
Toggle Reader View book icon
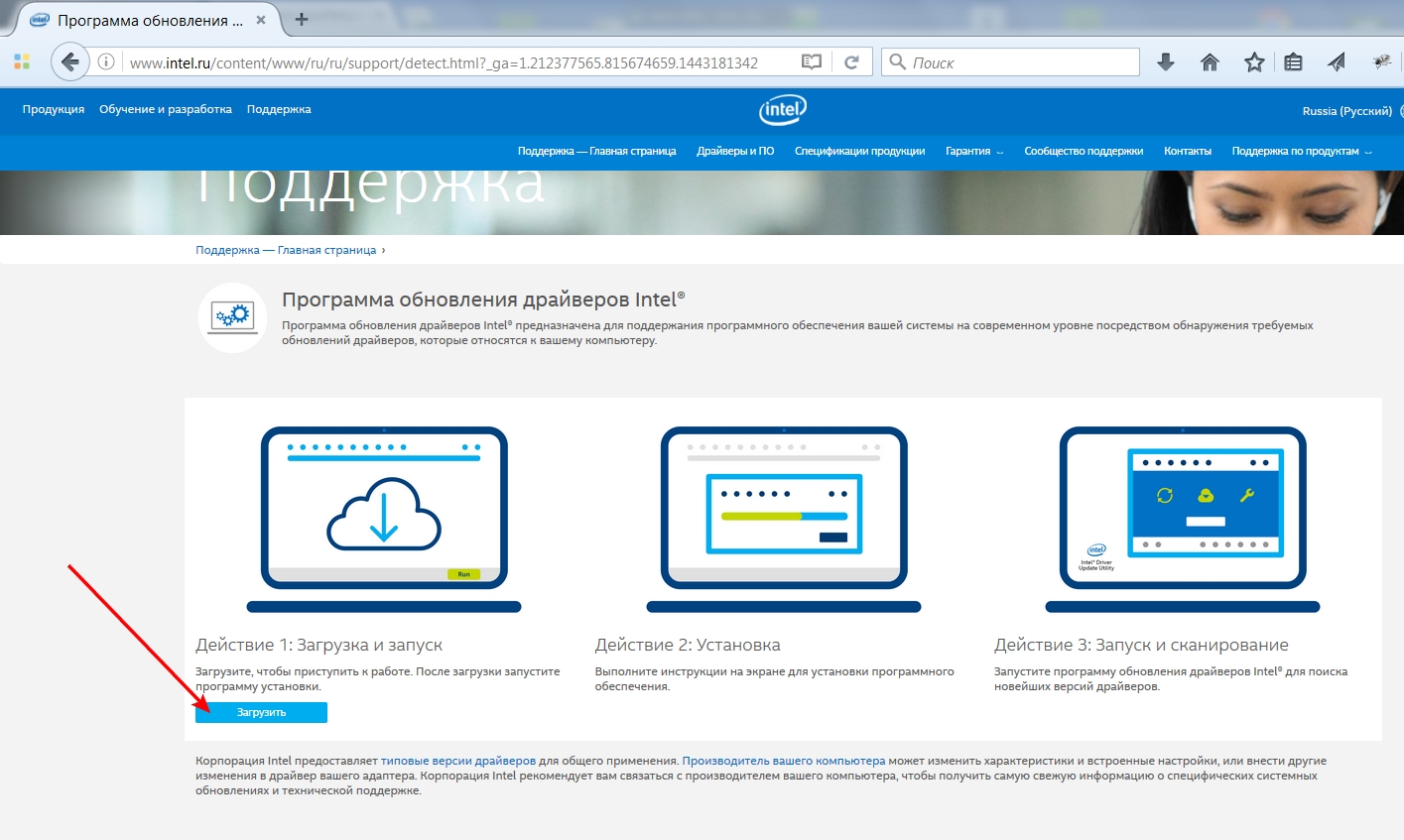pos(812,62)
